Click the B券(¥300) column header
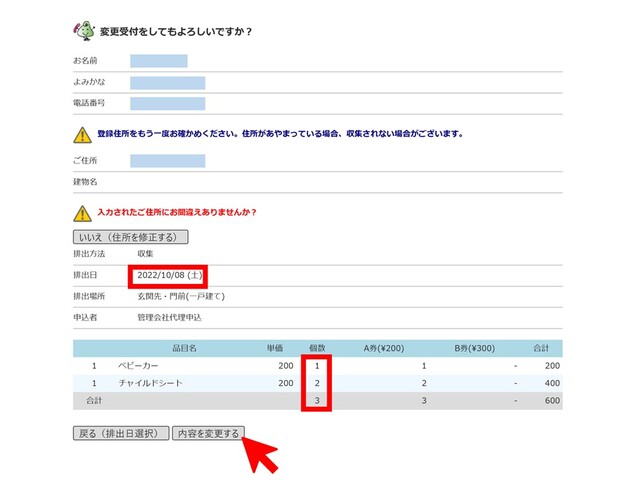This screenshot has height=480, width=640. point(475,348)
